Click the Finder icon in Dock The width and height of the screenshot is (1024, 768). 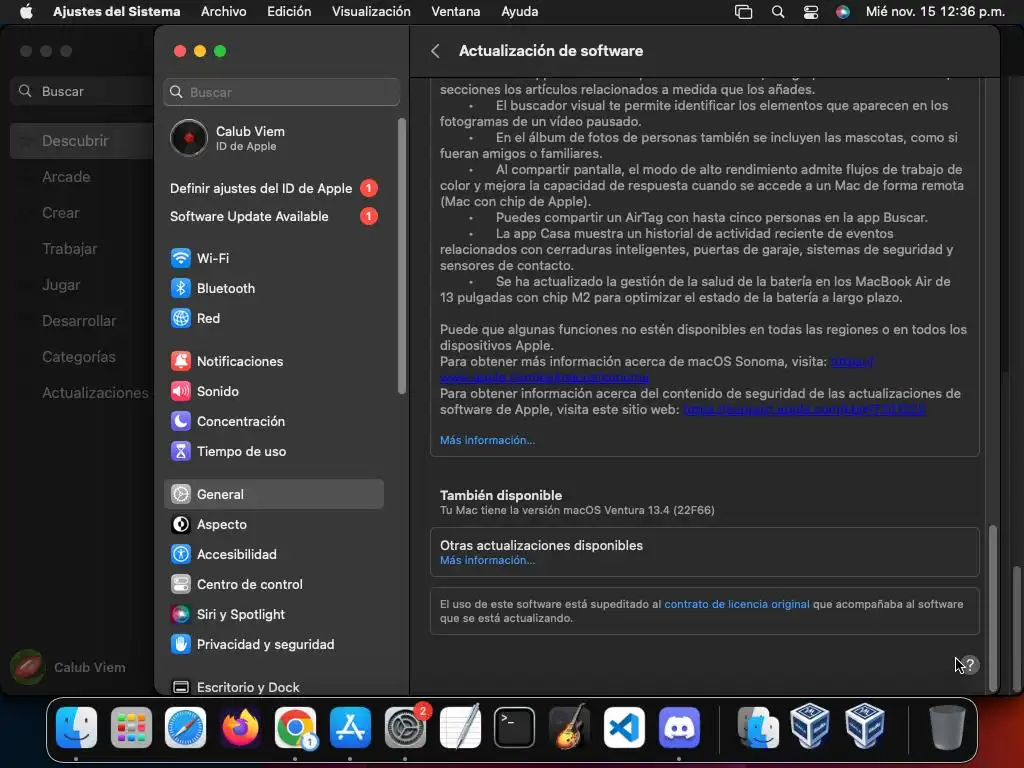pyautogui.click(x=76, y=727)
